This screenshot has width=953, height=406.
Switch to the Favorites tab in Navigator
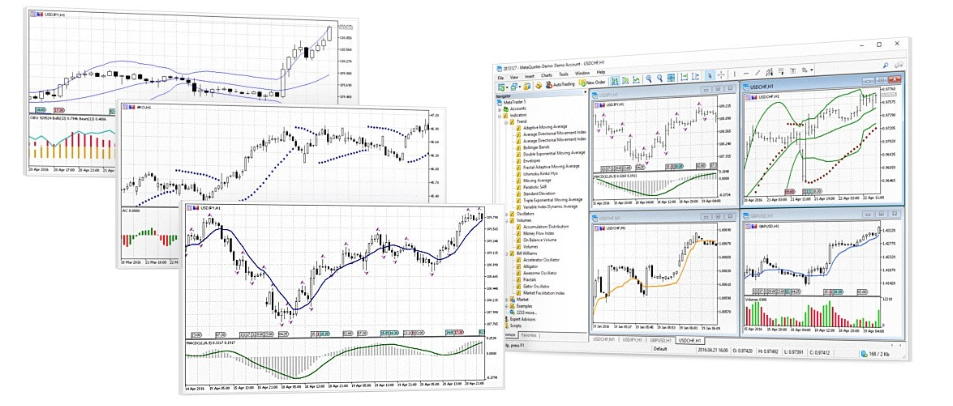529,335
